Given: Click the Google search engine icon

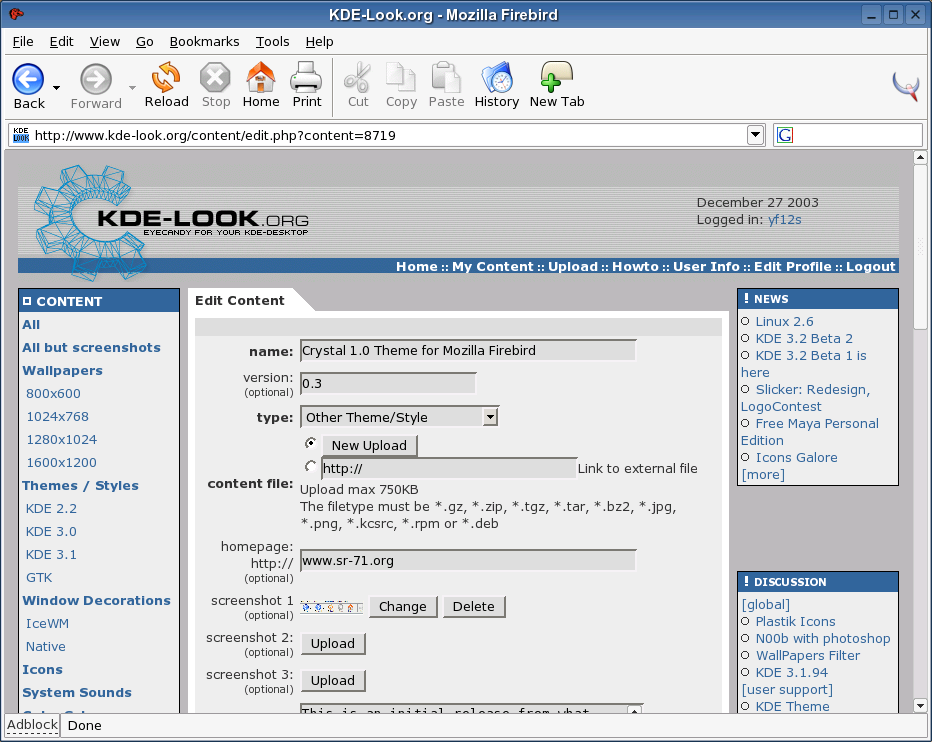Looking at the screenshot, I should (785, 135).
